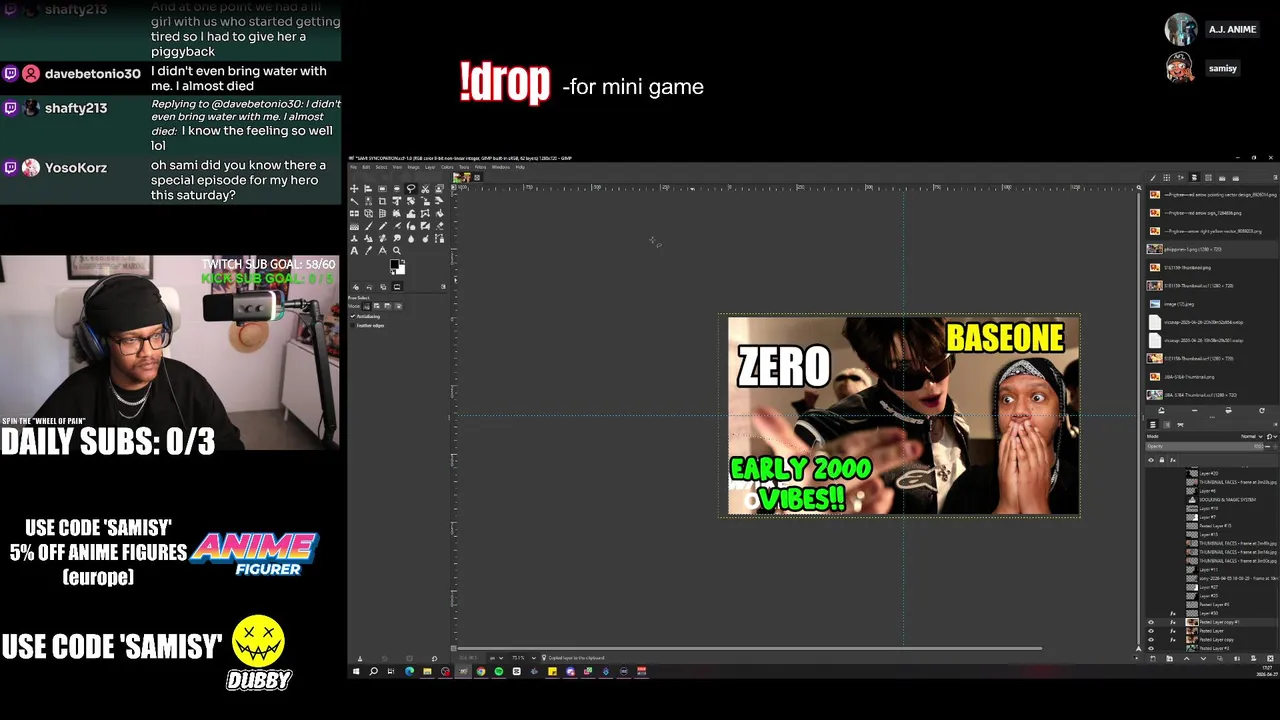
Task: Select the Cage Transform tool
Action: click(425, 213)
